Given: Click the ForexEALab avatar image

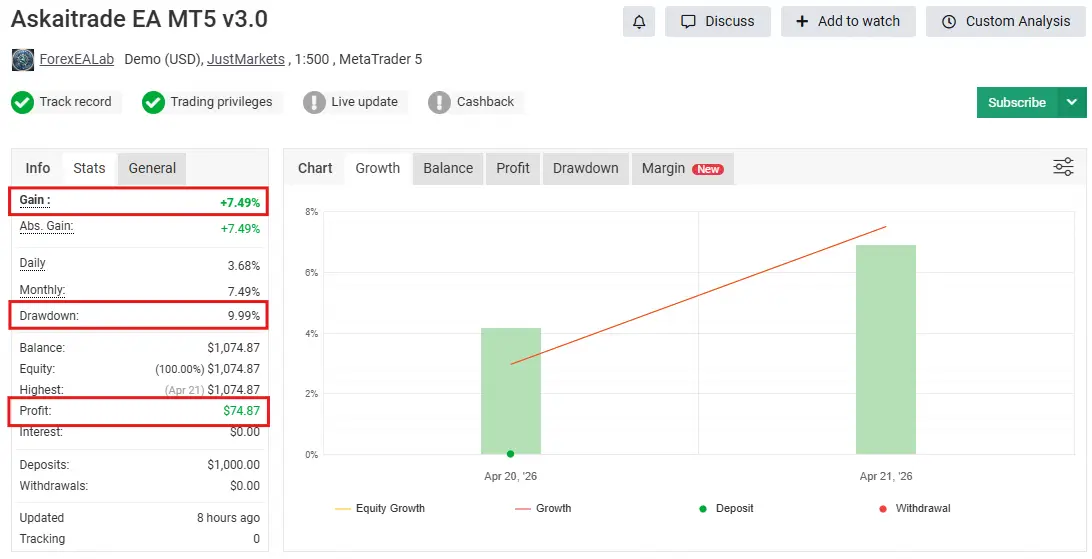Looking at the screenshot, I should tap(23, 60).
